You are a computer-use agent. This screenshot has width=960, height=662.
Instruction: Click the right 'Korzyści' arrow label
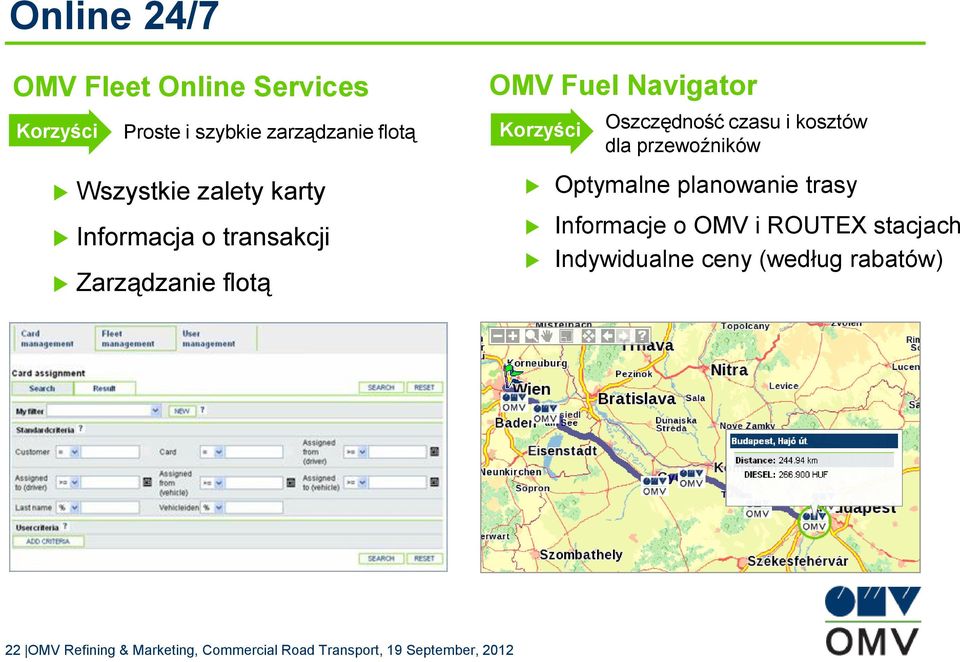[541, 130]
